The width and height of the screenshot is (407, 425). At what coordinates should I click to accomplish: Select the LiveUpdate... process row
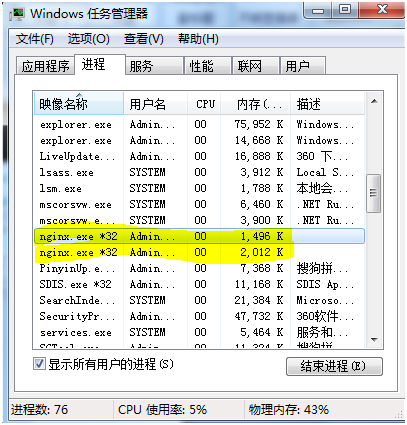pos(199,156)
